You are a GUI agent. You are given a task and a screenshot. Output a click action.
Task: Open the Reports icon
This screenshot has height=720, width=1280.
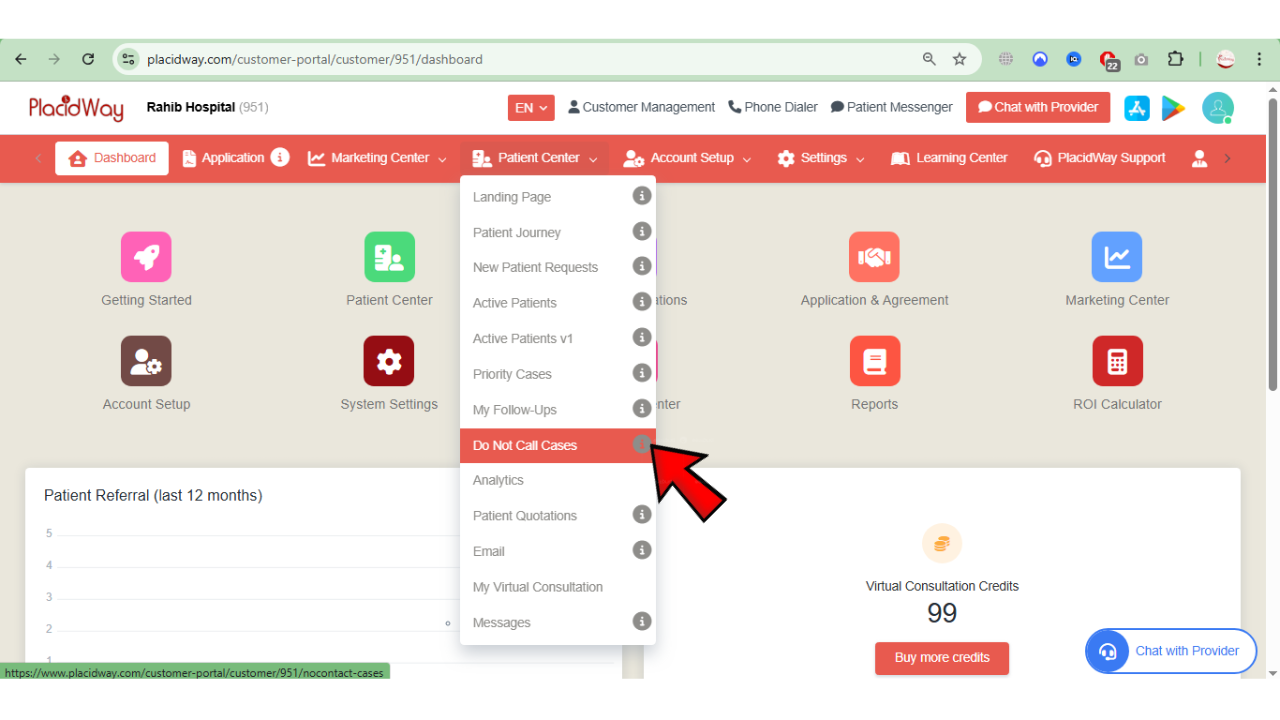874,360
